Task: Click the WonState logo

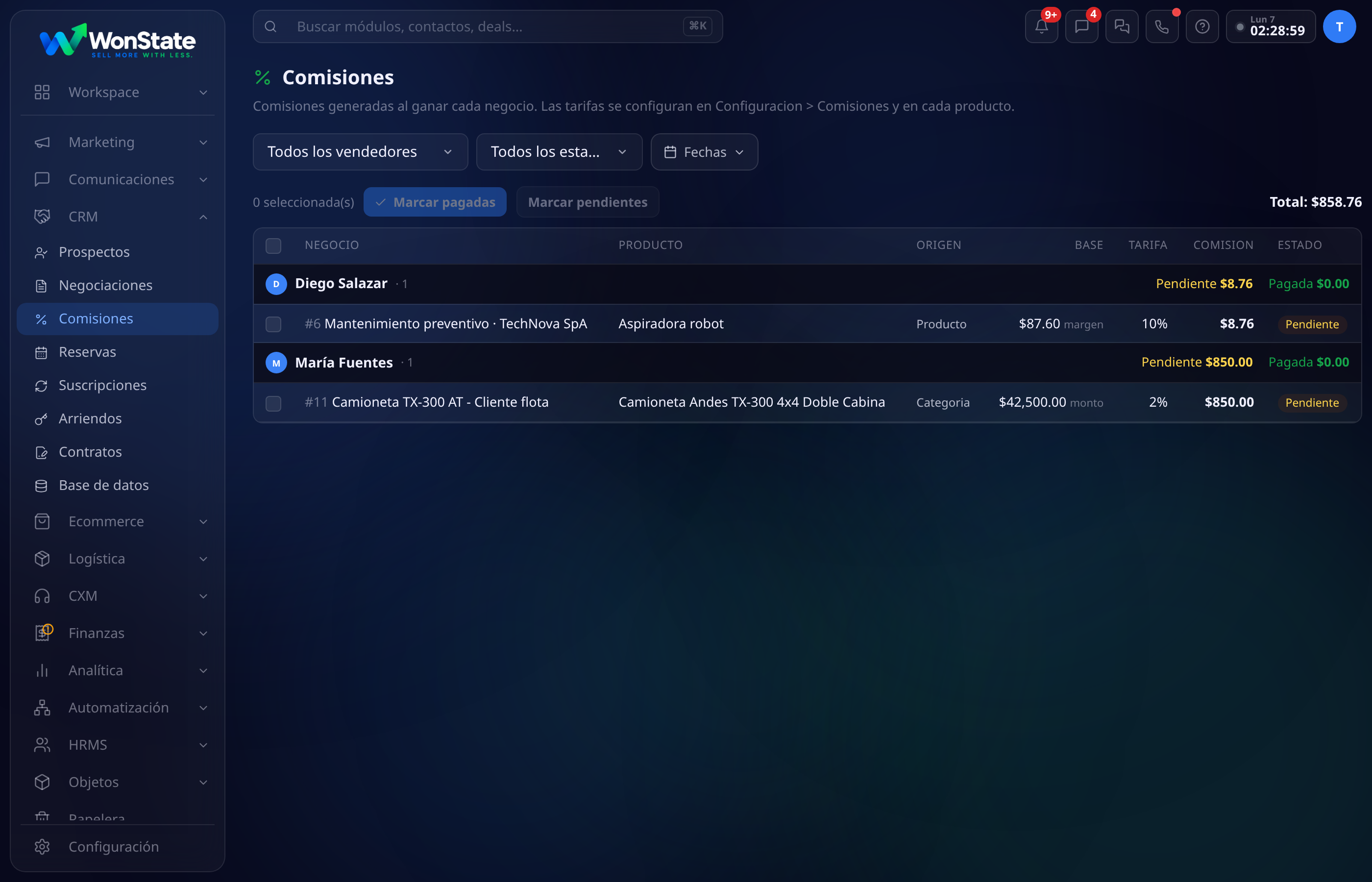Action: click(118, 41)
